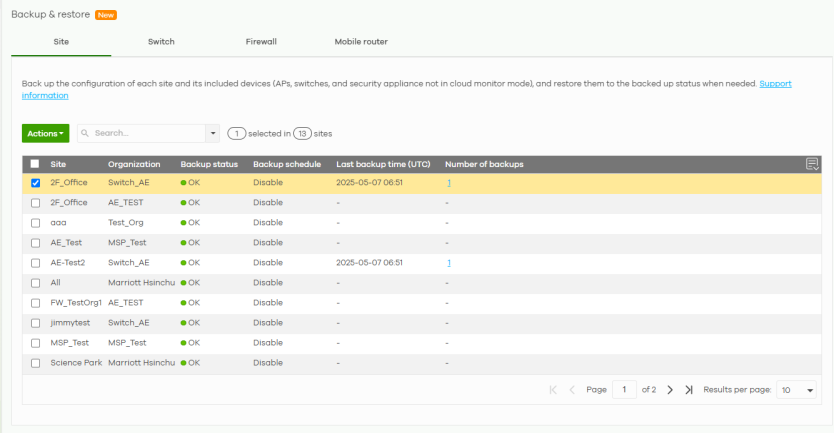Viewport: 834px width, 433px height.
Task: Check the AE-Test2 site checkbox
Action: click(35, 263)
